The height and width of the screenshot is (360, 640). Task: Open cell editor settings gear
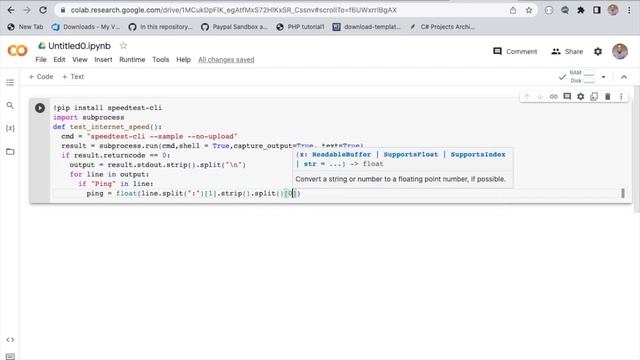pos(580,97)
